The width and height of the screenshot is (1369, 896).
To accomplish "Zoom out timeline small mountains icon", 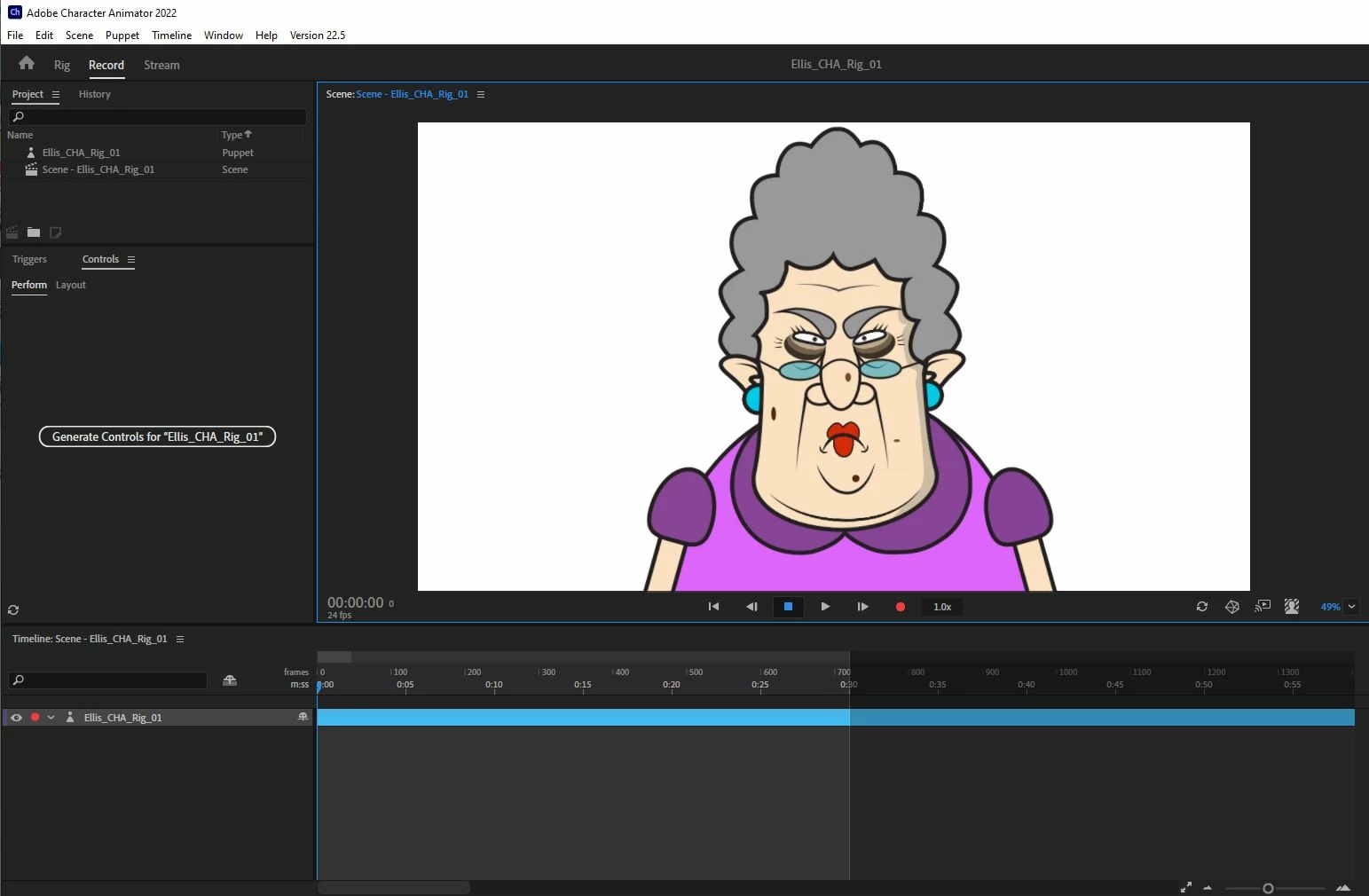I will click(1208, 888).
